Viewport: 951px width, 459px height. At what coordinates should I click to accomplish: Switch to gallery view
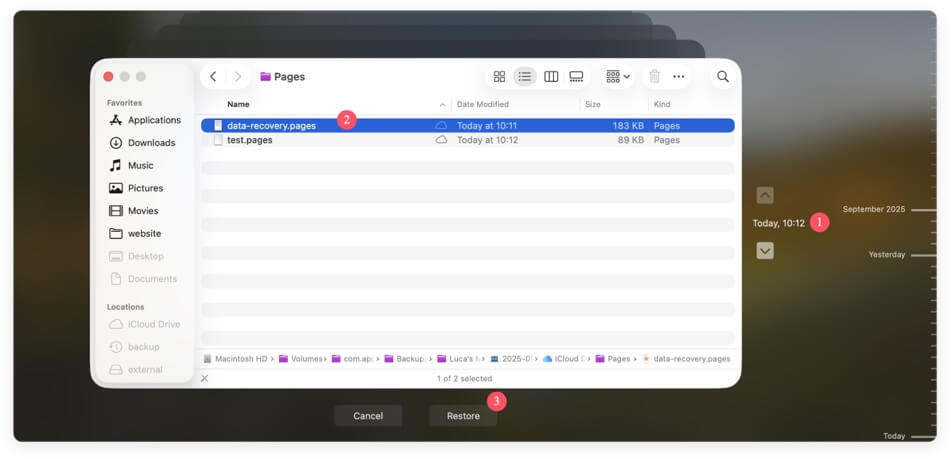pyautogui.click(x=576, y=76)
